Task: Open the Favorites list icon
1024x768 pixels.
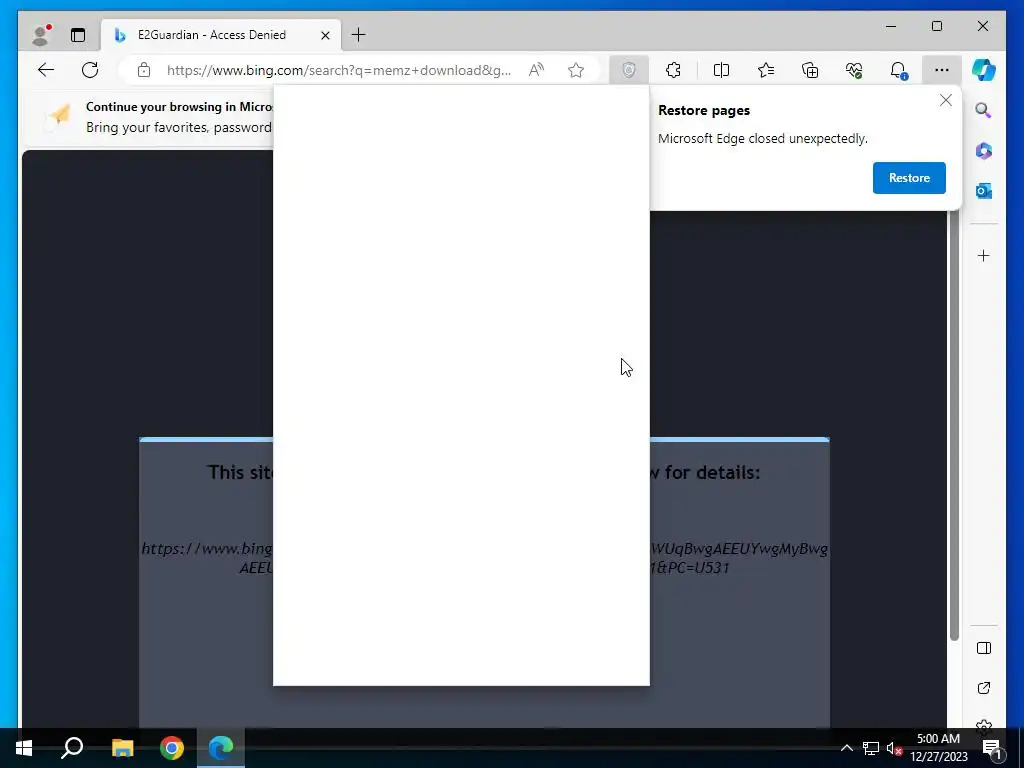Action: tap(766, 70)
